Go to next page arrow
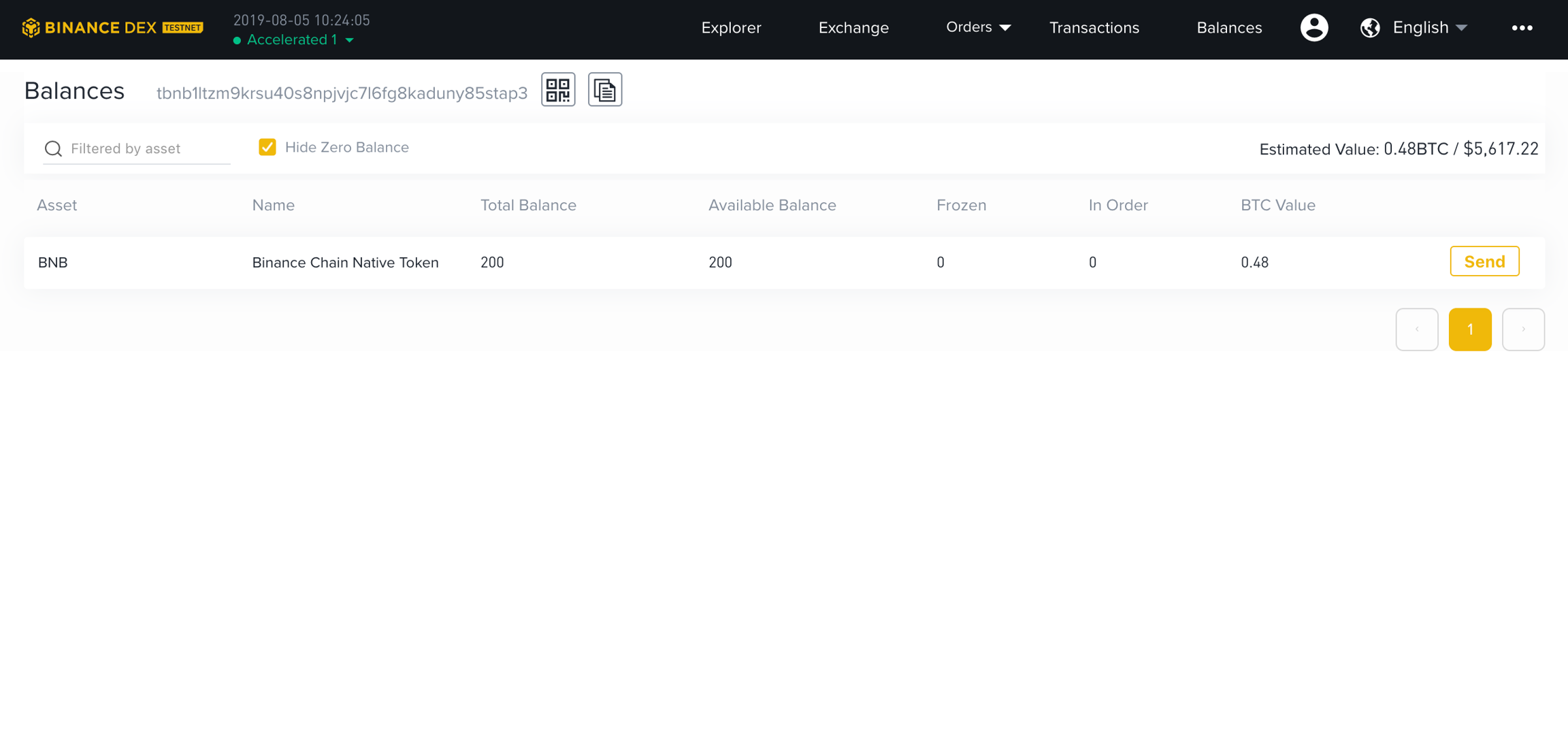This screenshot has width=1568, height=744. coord(1523,329)
